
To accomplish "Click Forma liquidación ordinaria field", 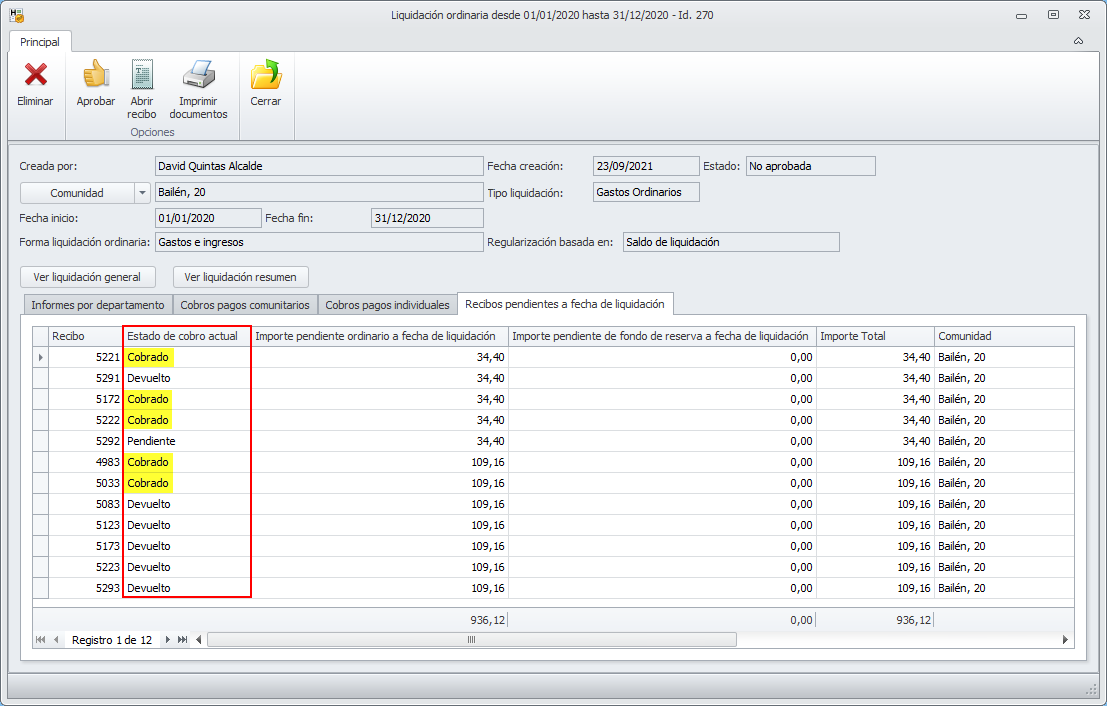I will (319, 242).
